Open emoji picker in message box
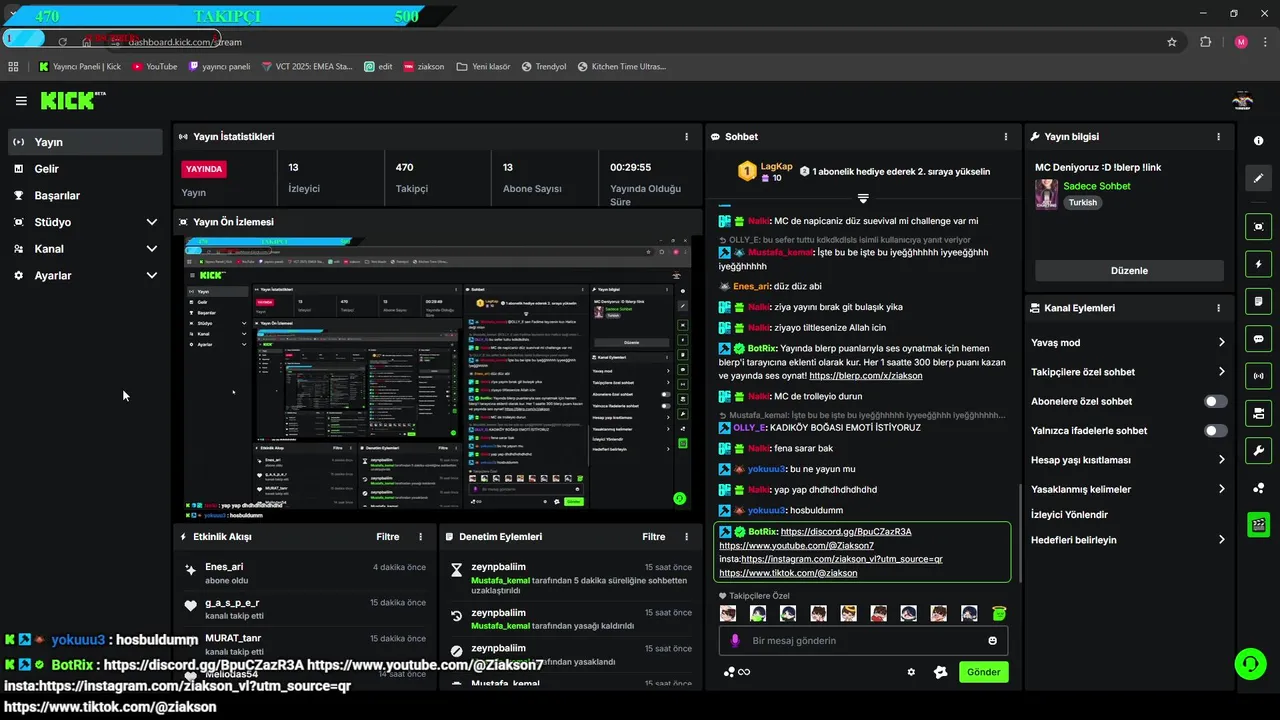 click(x=993, y=641)
